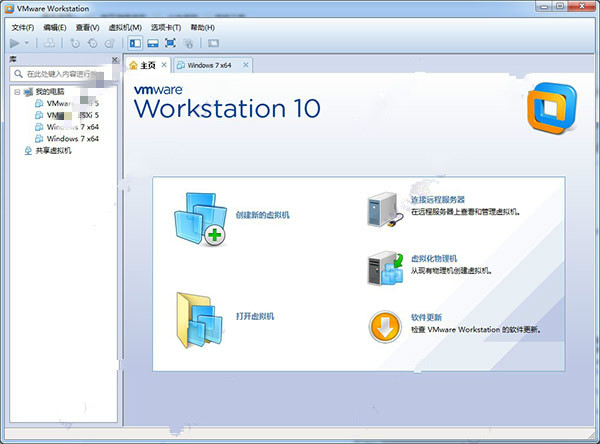
Task: Select 我的电脑 in the library tree
Action: [x=50, y=91]
